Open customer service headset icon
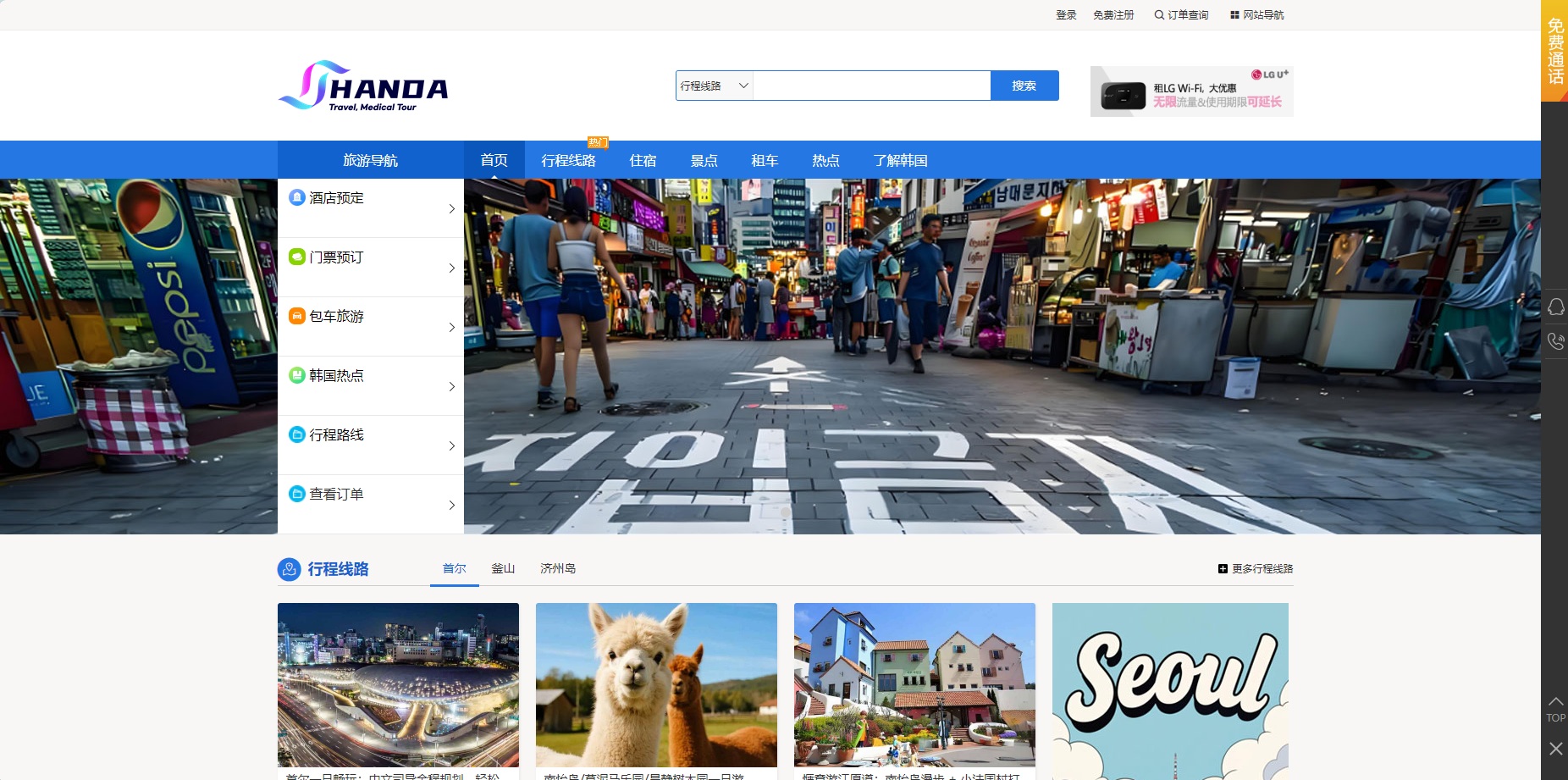This screenshot has width=1568, height=780. click(x=1555, y=307)
